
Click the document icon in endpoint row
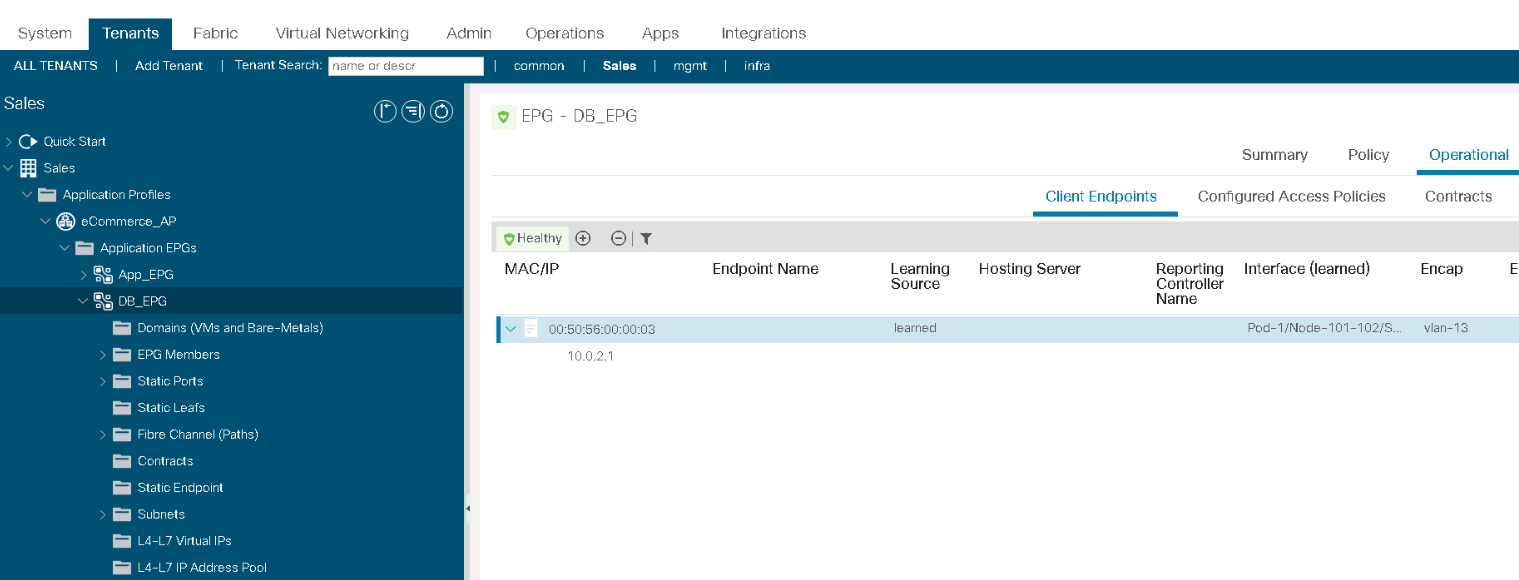pyautogui.click(x=531, y=329)
